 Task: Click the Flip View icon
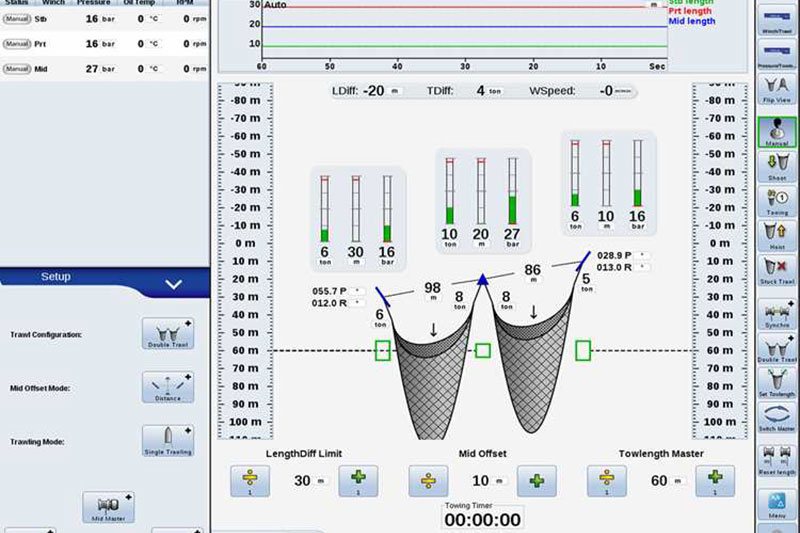pos(777,90)
